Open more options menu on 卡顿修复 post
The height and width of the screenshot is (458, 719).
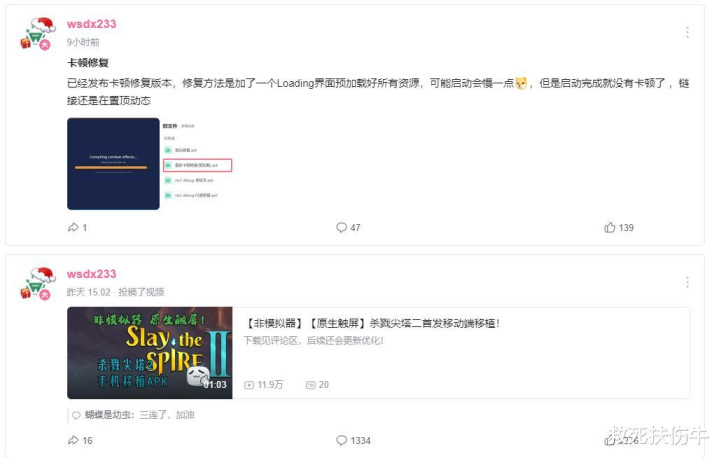(x=687, y=32)
